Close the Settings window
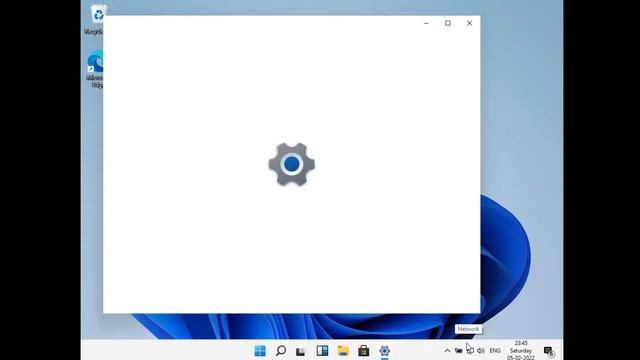640x360 pixels. (469, 23)
